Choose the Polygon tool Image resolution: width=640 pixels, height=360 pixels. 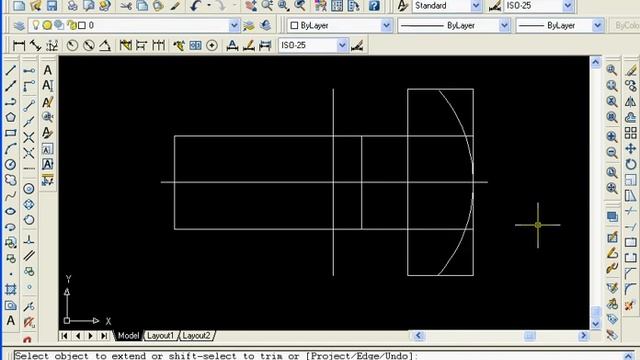tap(11, 118)
